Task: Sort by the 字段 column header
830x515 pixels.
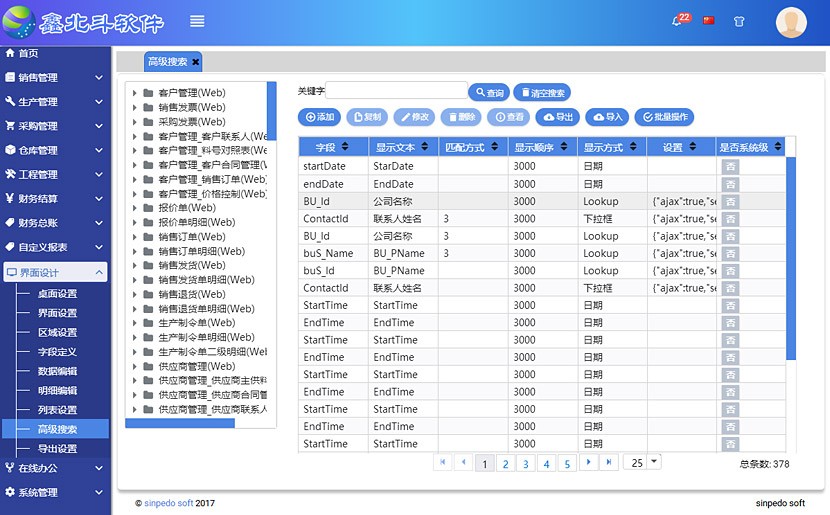Action: click(332, 147)
